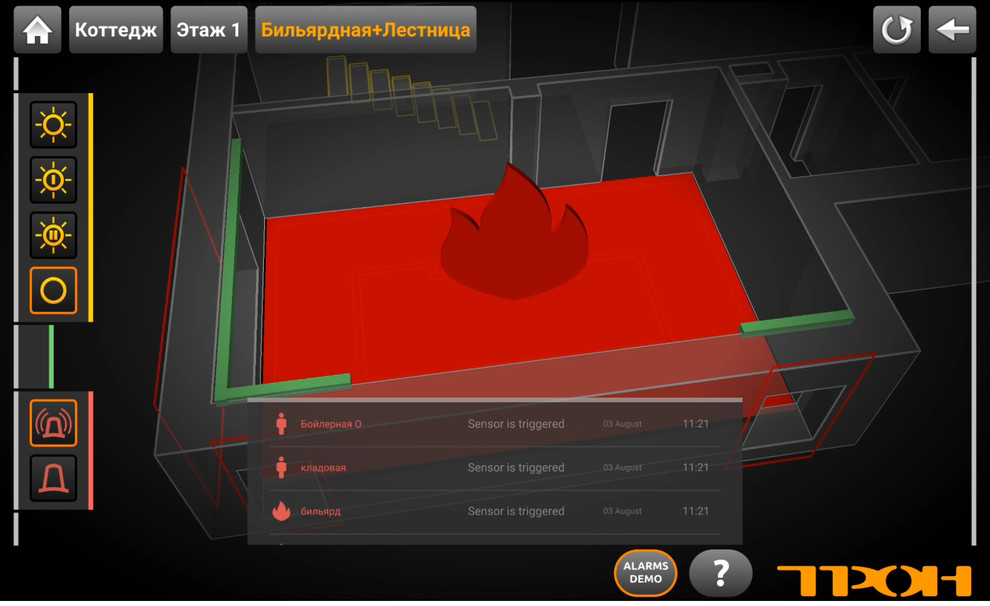Click the refresh circular arrow icon
This screenshot has height=606, width=990.
(x=895, y=30)
